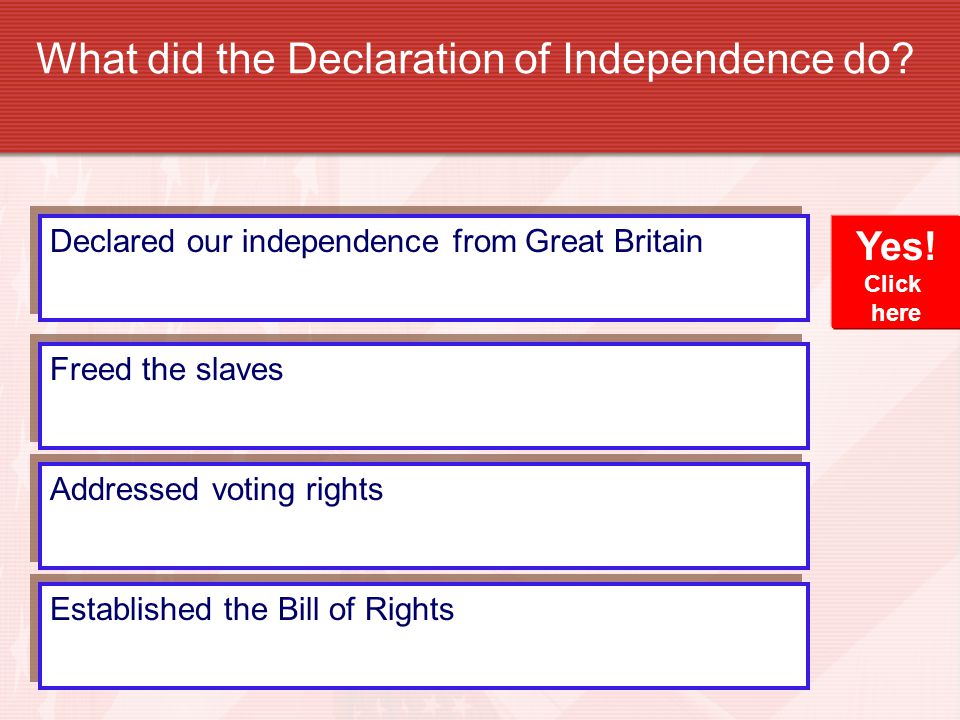The height and width of the screenshot is (720, 960).
Task: Choose the "Freed the slaves" answer box
Action: [424, 396]
